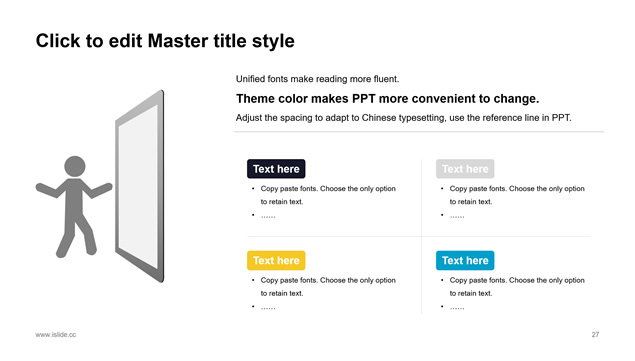Screen dimensions: 635x361
Task: Select the Unified fonts subtitle line
Action: (318, 79)
